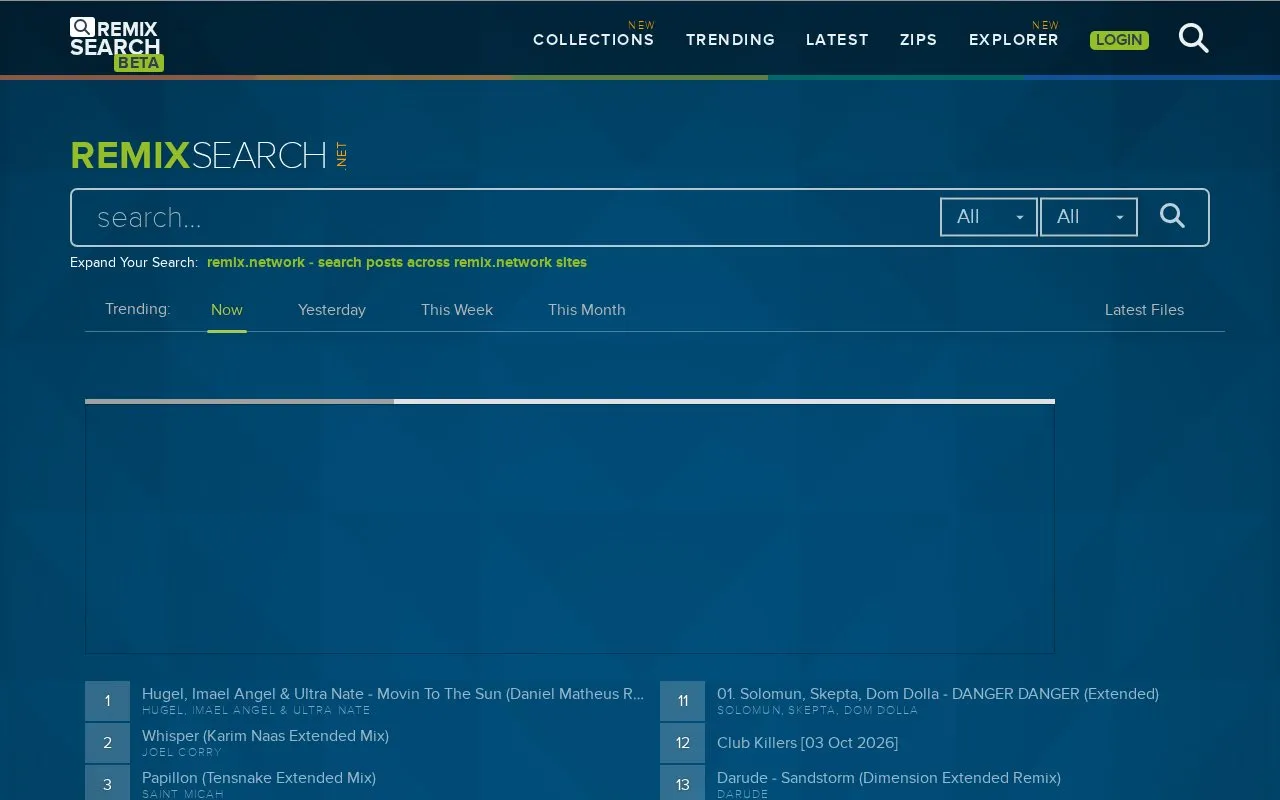The width and height of the screenshot is (1280, 800).
Task: Open Whisper (Karim Naas Extended Mix)
Action: click(x=265, y=735)
